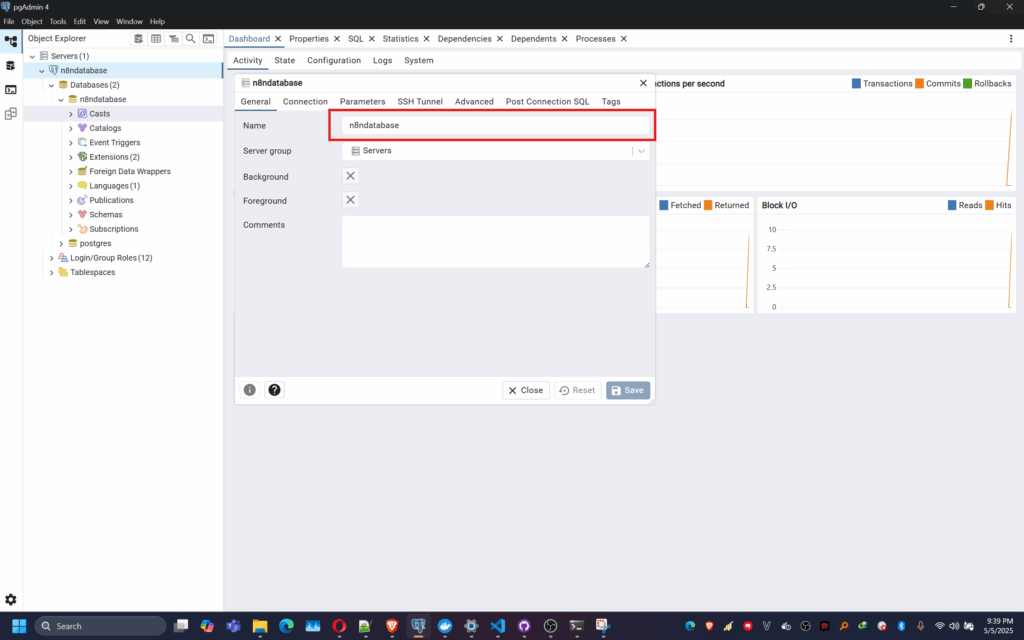Open Query Tool workspace icon in left sidebar
The height and width of the screenshot is (640, 1024).
(11, 66)
